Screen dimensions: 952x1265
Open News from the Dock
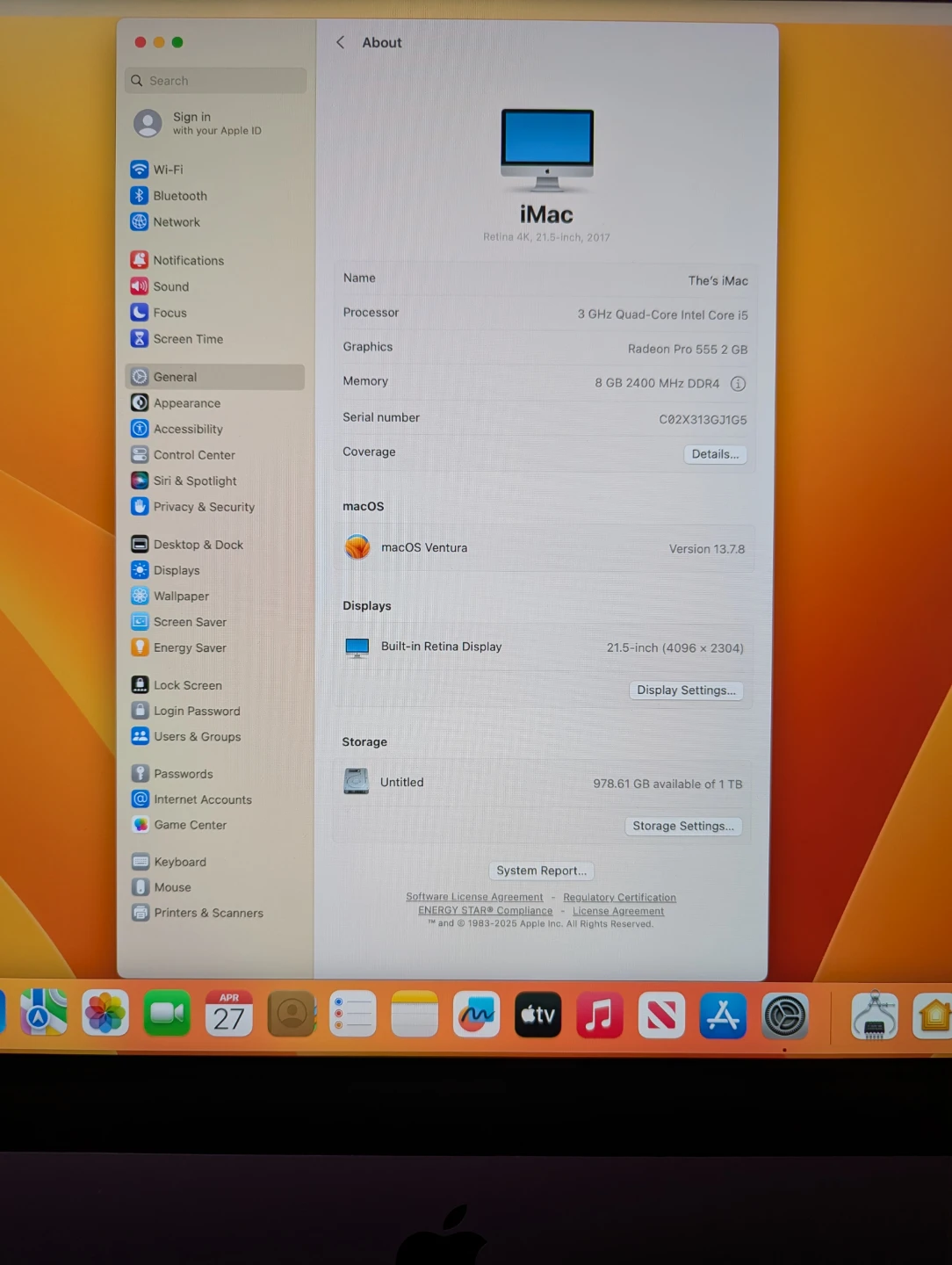click(661, 1015)
